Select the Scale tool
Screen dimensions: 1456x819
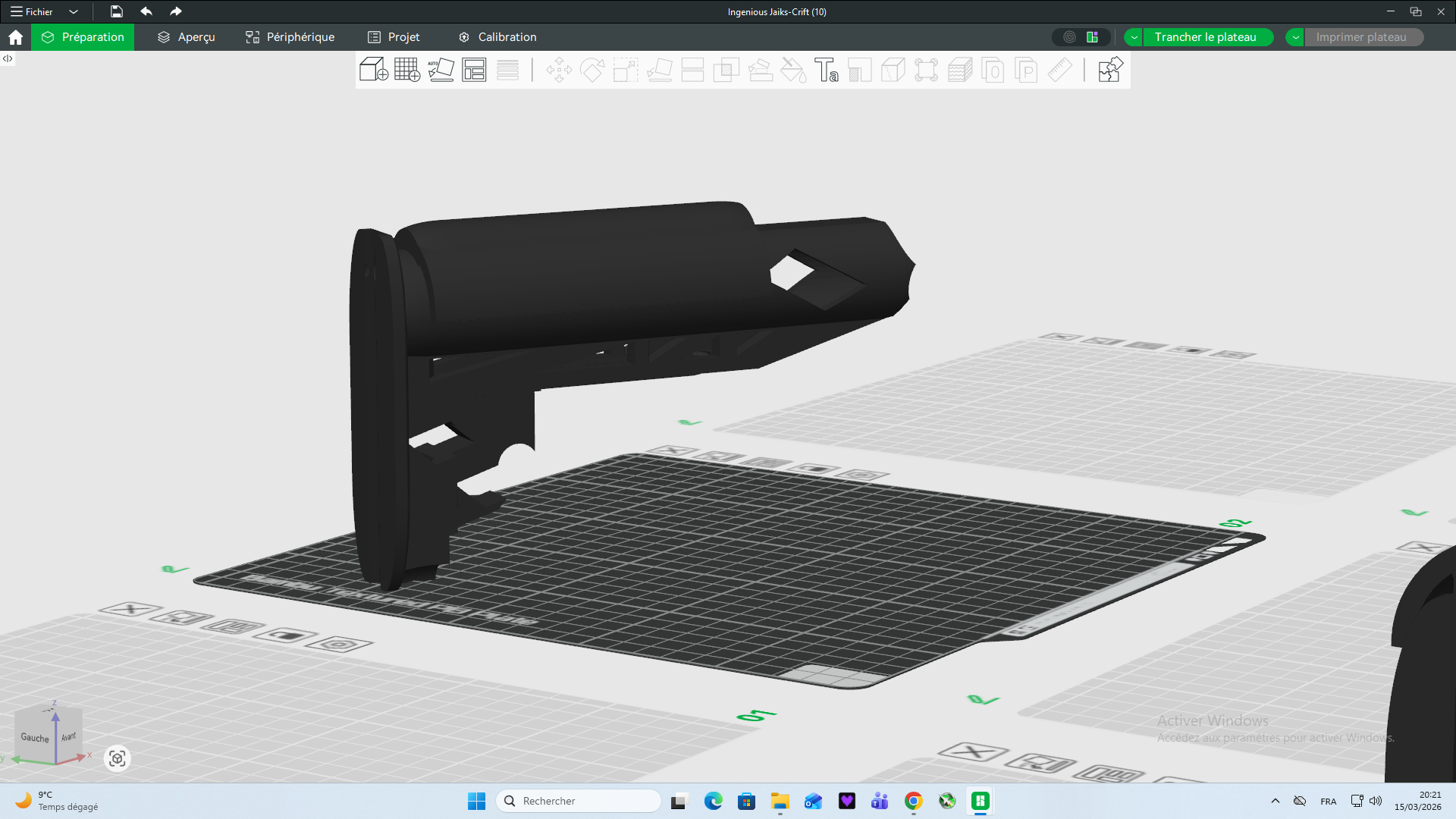click(x=626, y=70)
